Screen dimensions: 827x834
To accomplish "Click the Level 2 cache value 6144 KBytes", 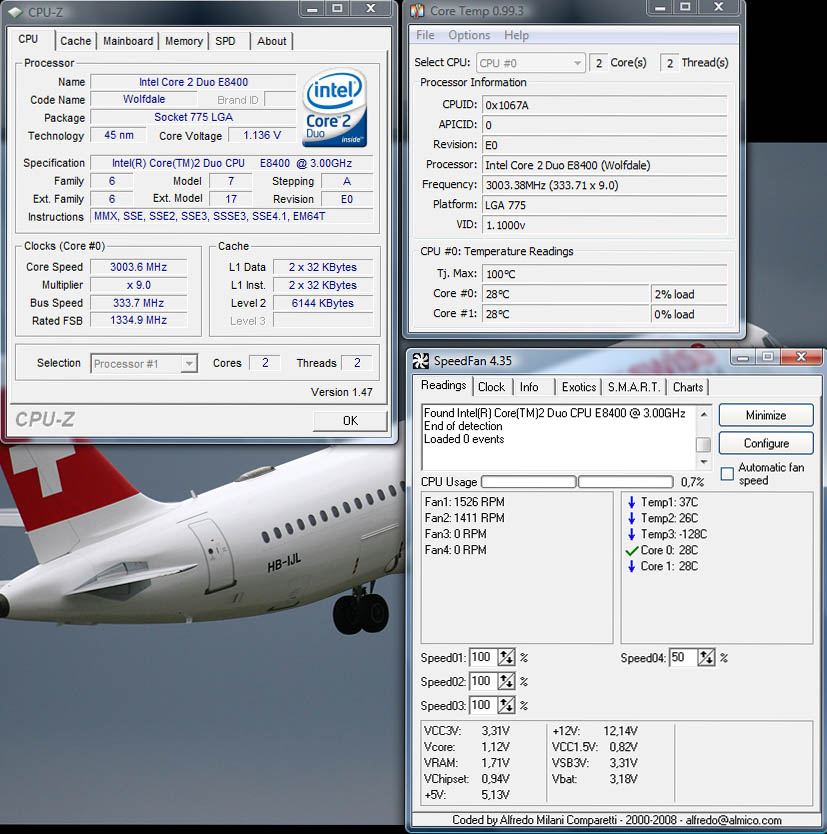I will (322, 303).
